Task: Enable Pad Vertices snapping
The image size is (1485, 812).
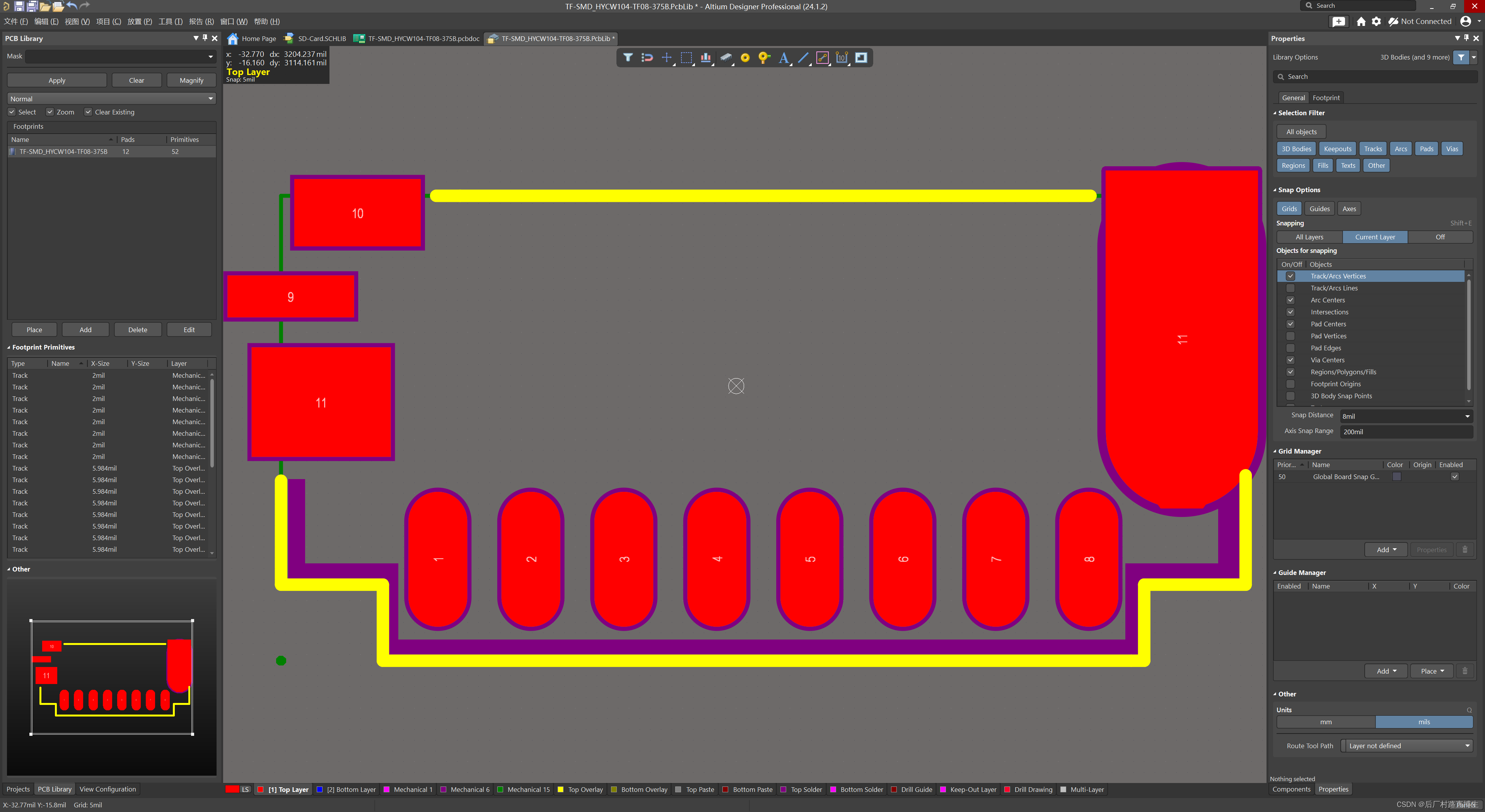Action: click(1291, 336)
